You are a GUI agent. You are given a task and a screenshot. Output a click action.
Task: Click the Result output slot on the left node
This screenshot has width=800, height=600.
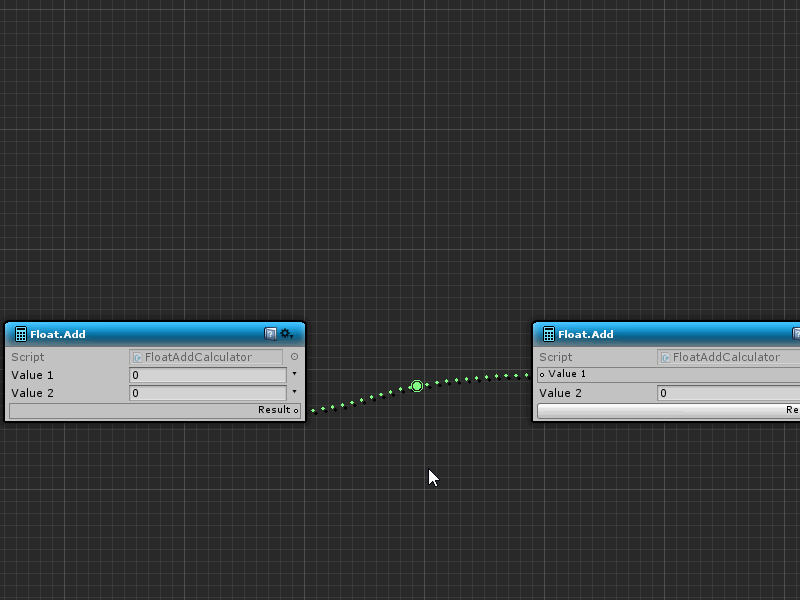tap(296, 410)
